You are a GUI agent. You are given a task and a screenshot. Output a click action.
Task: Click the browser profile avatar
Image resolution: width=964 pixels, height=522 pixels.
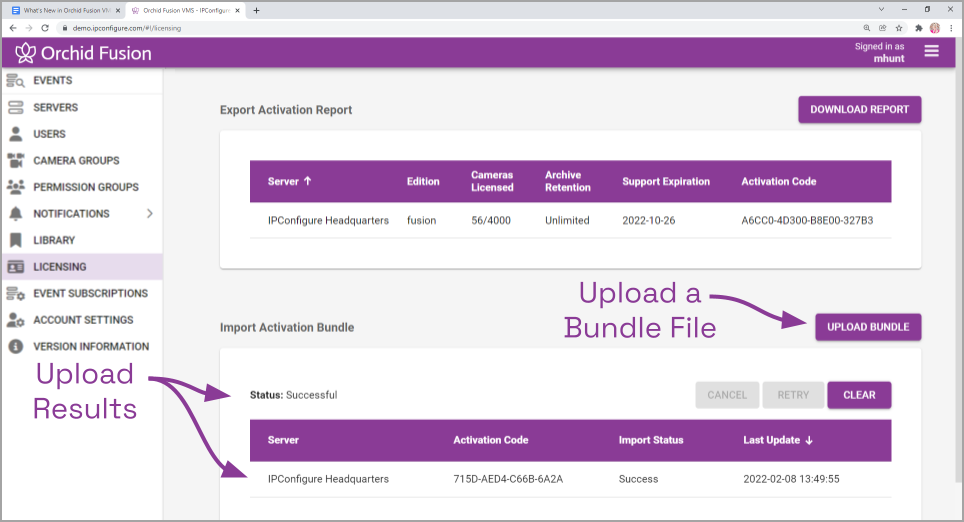click(x=934, y=28)
